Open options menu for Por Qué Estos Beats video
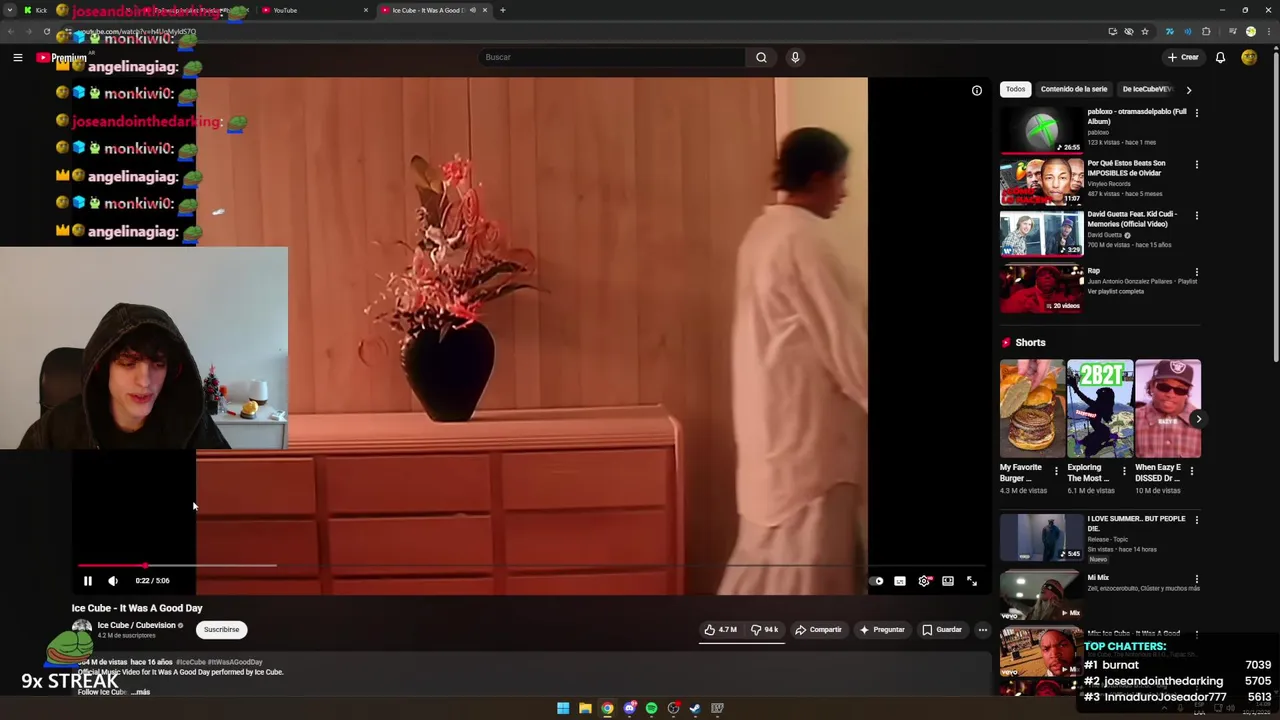Image resolution: width=1280 pixels, height=720 pixels. click(x=1197, y=164)
